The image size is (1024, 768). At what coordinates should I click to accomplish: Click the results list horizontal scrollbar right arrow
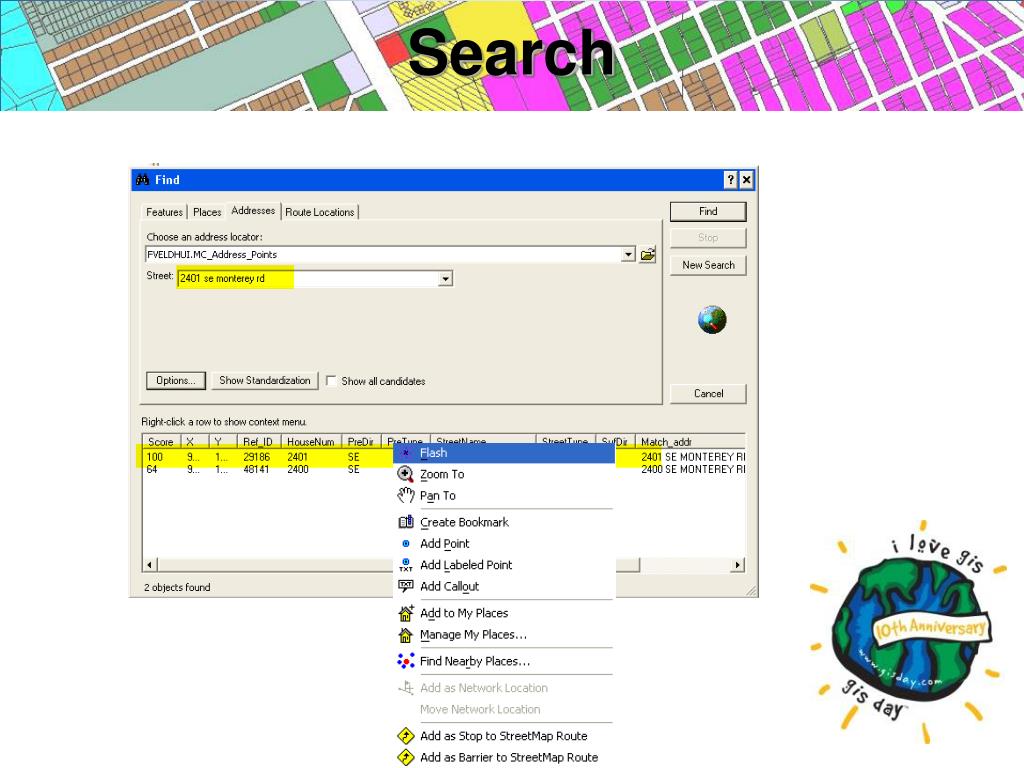point(738,565)
